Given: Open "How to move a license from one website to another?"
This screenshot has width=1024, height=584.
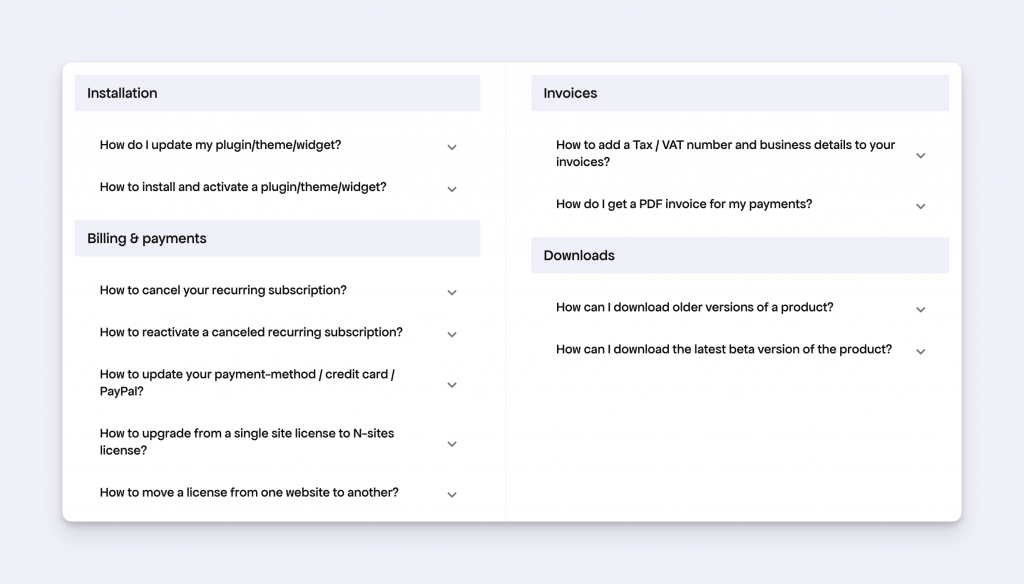Looking at the screenshot, I should click(x=452, y=494).
